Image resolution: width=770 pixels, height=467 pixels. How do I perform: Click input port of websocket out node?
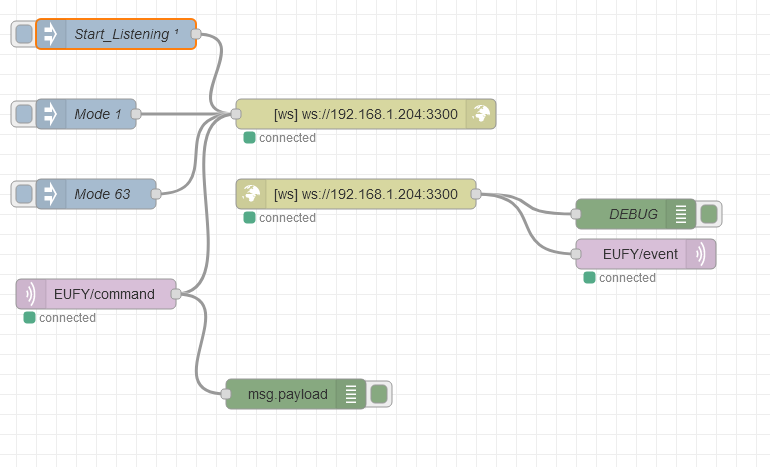click(x=236, y=114)
